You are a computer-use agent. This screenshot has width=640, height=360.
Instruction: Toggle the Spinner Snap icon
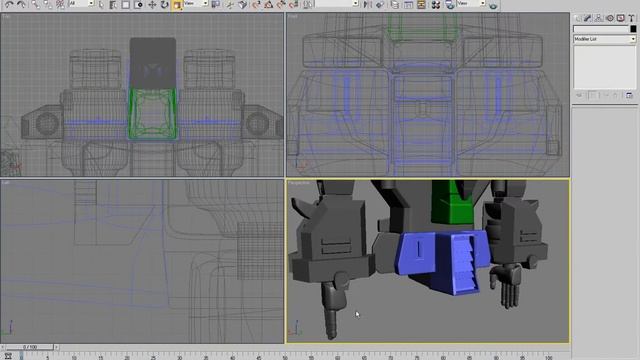click(x=294, y=5)
